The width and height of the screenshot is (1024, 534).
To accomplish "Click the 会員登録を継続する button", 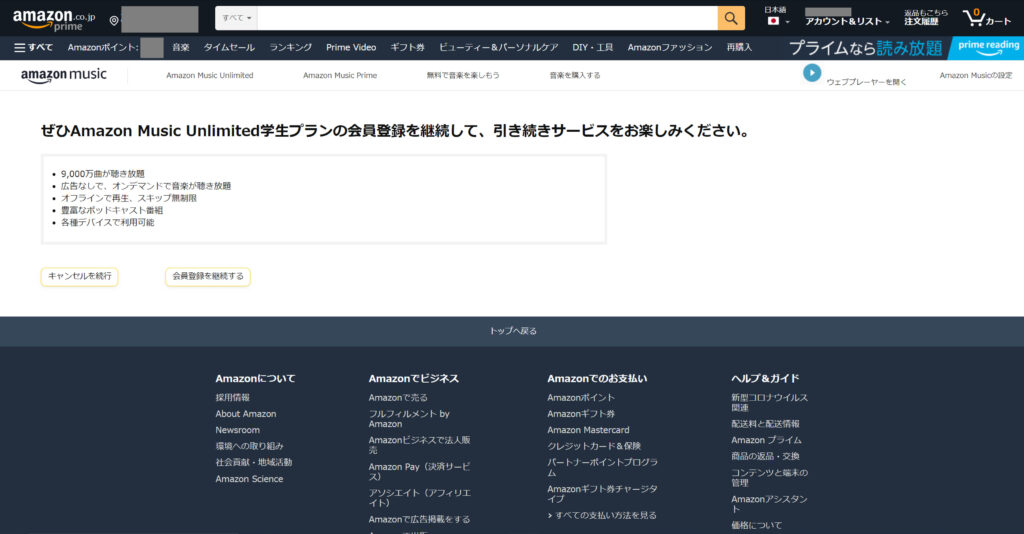I will (x=208, y=277).
